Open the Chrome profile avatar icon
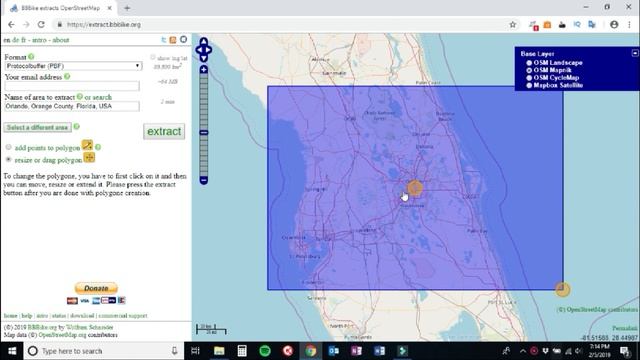The image size is (640, 360). click(614, 24)
